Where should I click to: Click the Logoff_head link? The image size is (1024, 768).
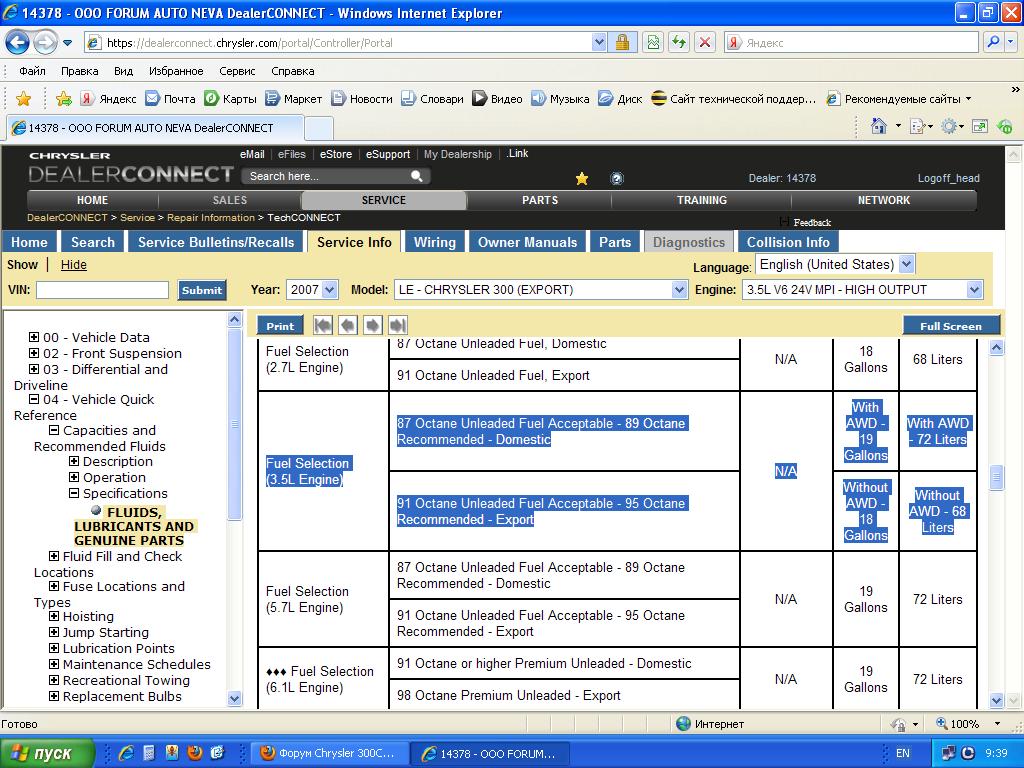(x=948, y=178)
